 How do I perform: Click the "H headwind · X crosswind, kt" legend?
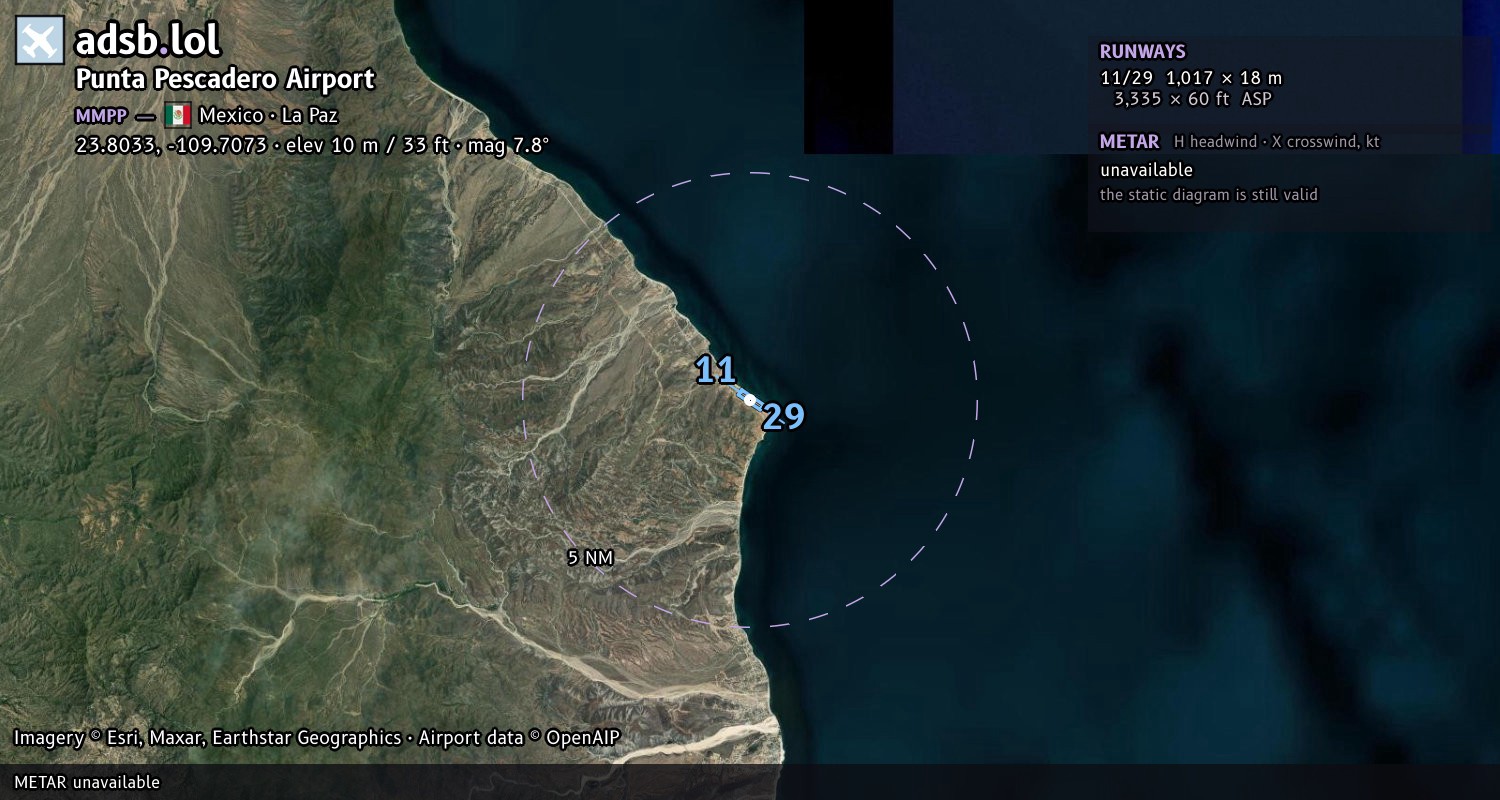click(x=1277, y=142)
